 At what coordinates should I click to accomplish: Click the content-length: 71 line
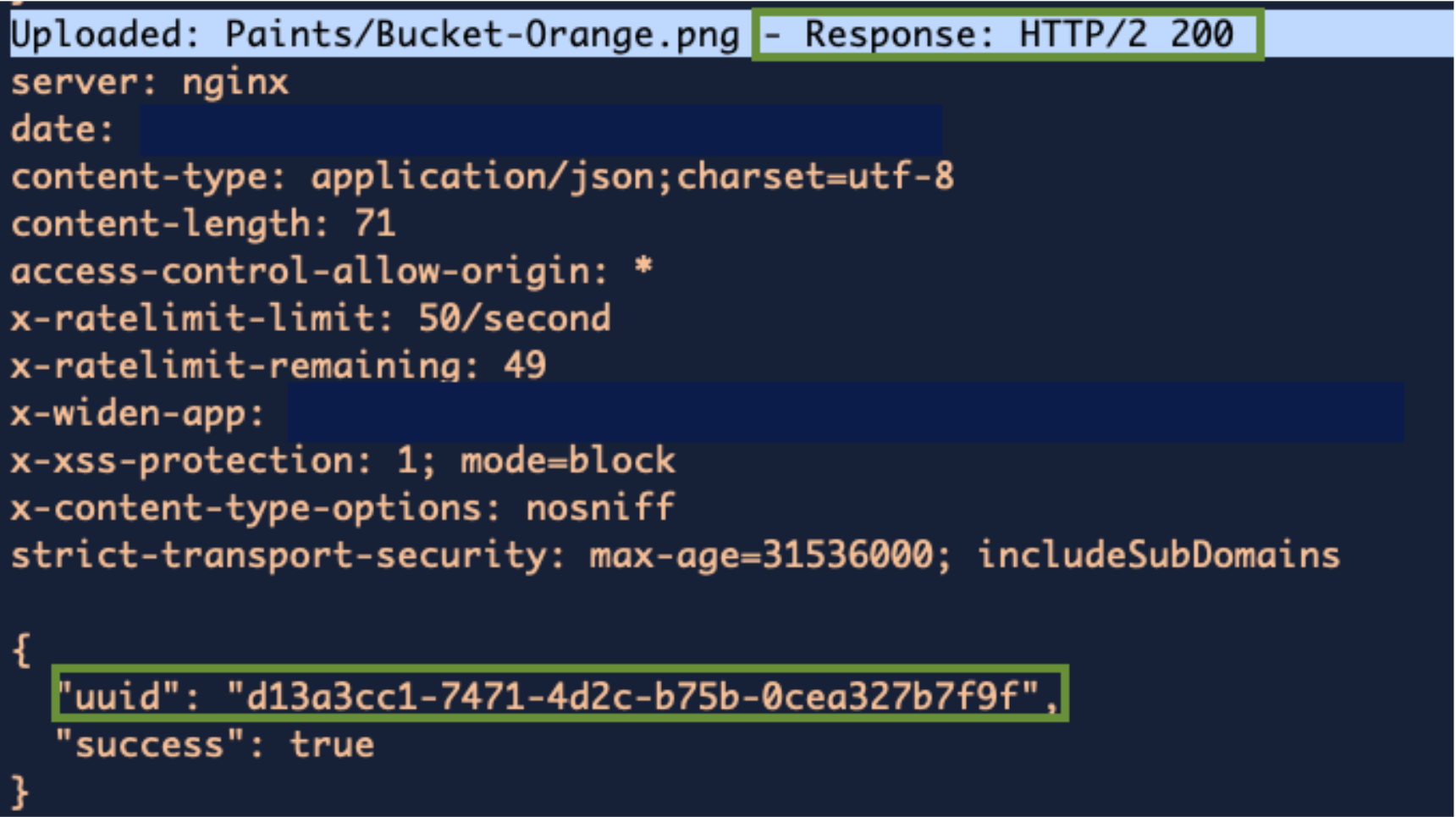coord(203,224)
